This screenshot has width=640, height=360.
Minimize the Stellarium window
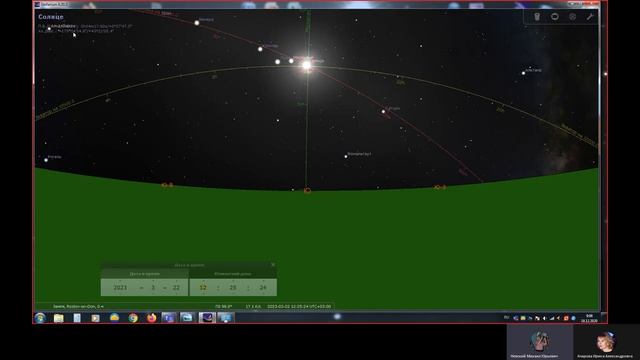[573, 4]
